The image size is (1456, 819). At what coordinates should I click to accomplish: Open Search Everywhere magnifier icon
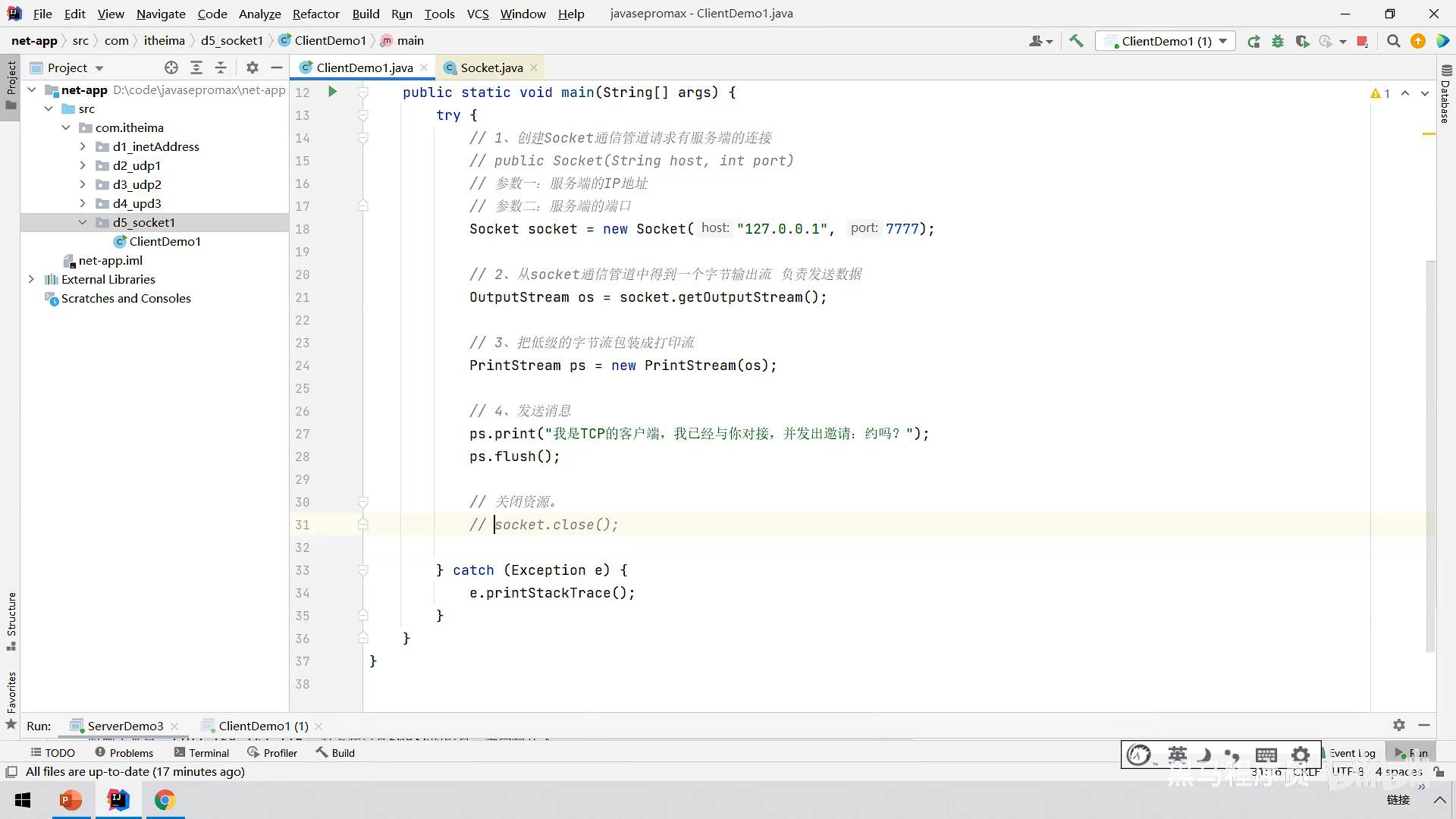1393,41
